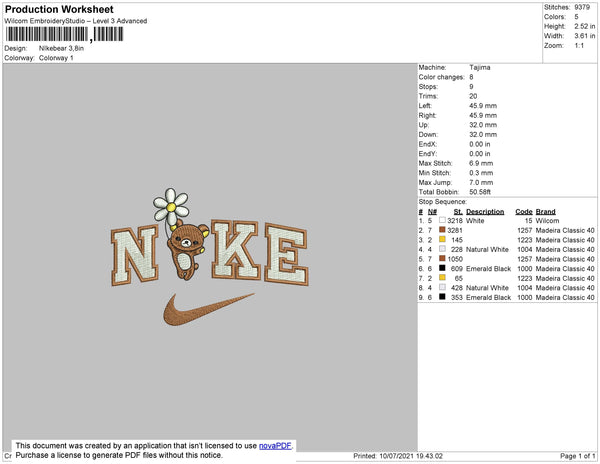Click the Stitches value '9379'
The height and width of the screenshot is (464, 600).
[x=582, y=7]
